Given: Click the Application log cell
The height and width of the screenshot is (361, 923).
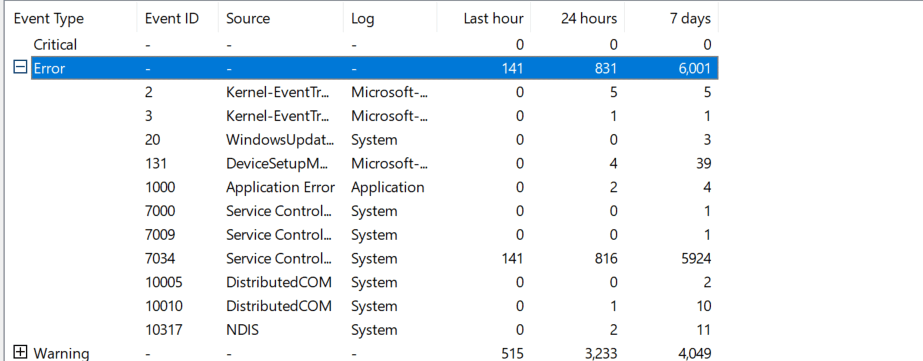Looking at the screenshot, I should coord(388,187).
